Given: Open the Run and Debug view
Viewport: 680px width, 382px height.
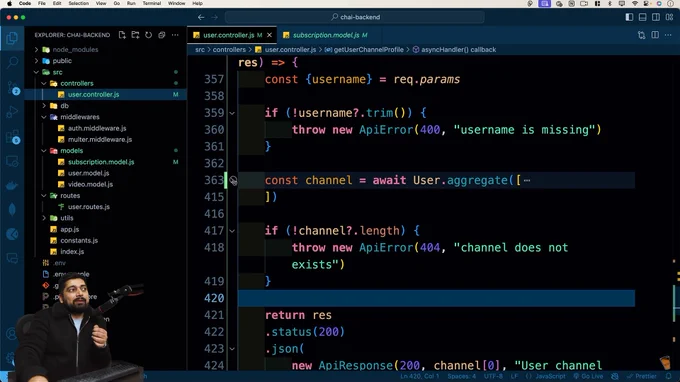Looking at the screenshot, I should 12,112.
